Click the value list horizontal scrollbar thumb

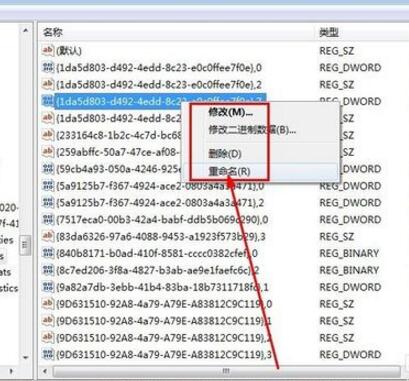pos(226,371)
